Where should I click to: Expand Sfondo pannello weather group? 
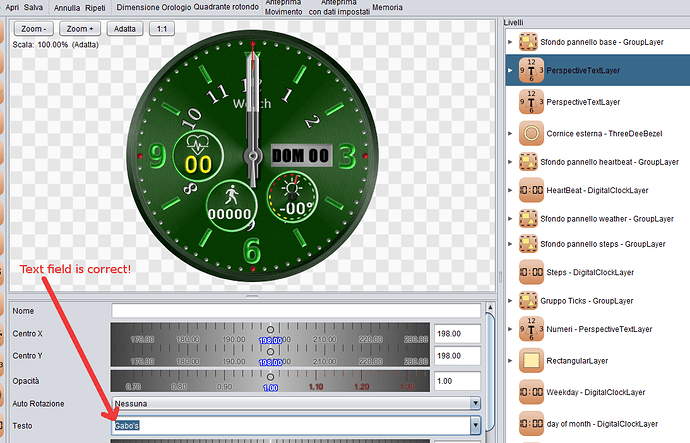pyautogui.click(x=510, y=219)
